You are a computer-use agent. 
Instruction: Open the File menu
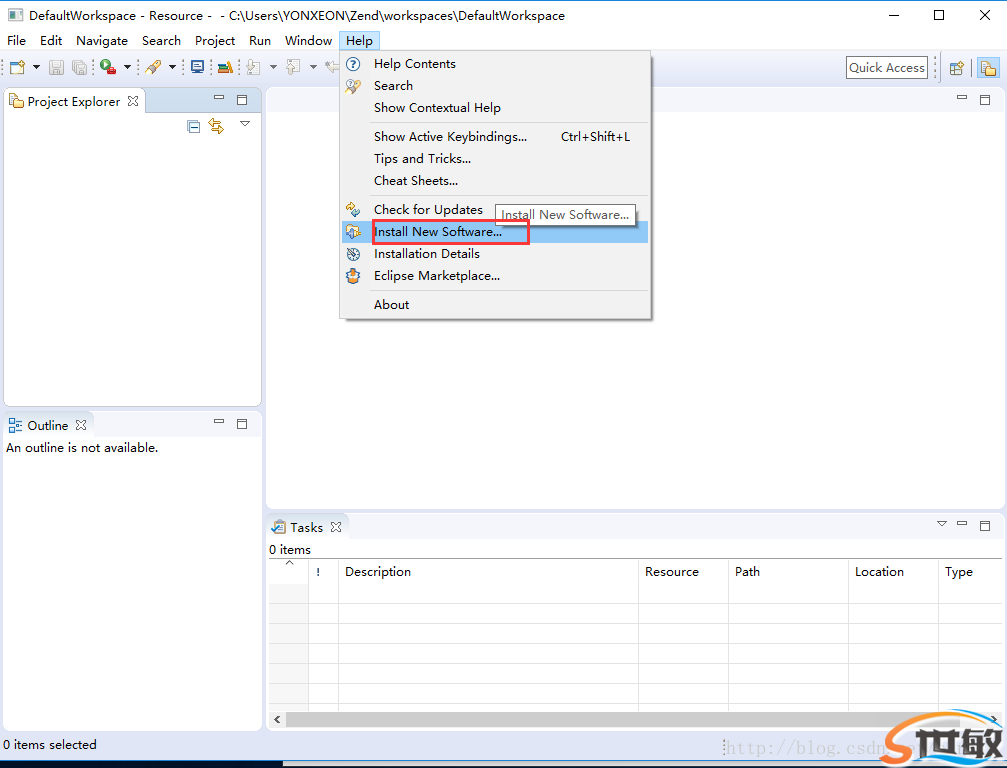[x=16, y=40]
